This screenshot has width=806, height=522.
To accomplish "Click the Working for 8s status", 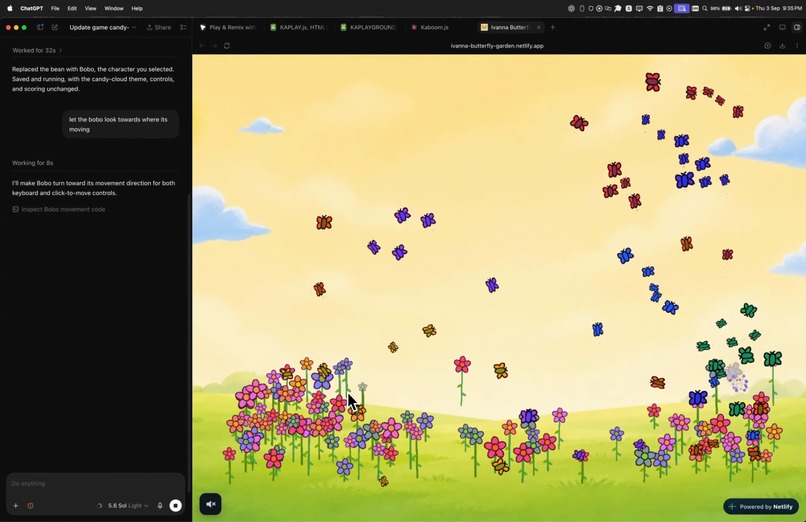I will tap(32, 163).
